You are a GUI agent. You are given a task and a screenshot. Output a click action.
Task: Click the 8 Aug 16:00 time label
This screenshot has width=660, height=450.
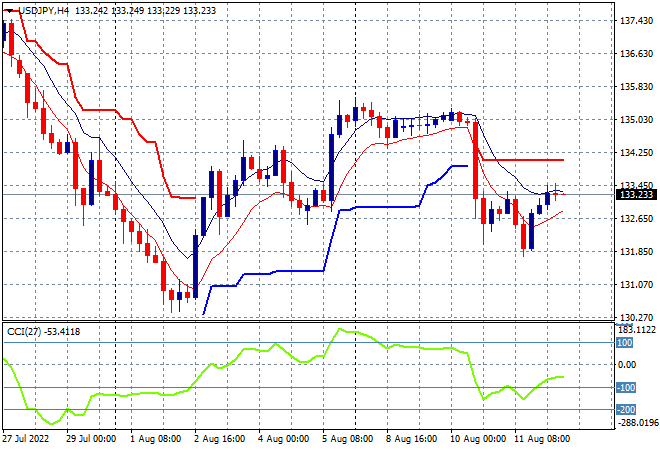pyautogui.click(x=411, y=439)
